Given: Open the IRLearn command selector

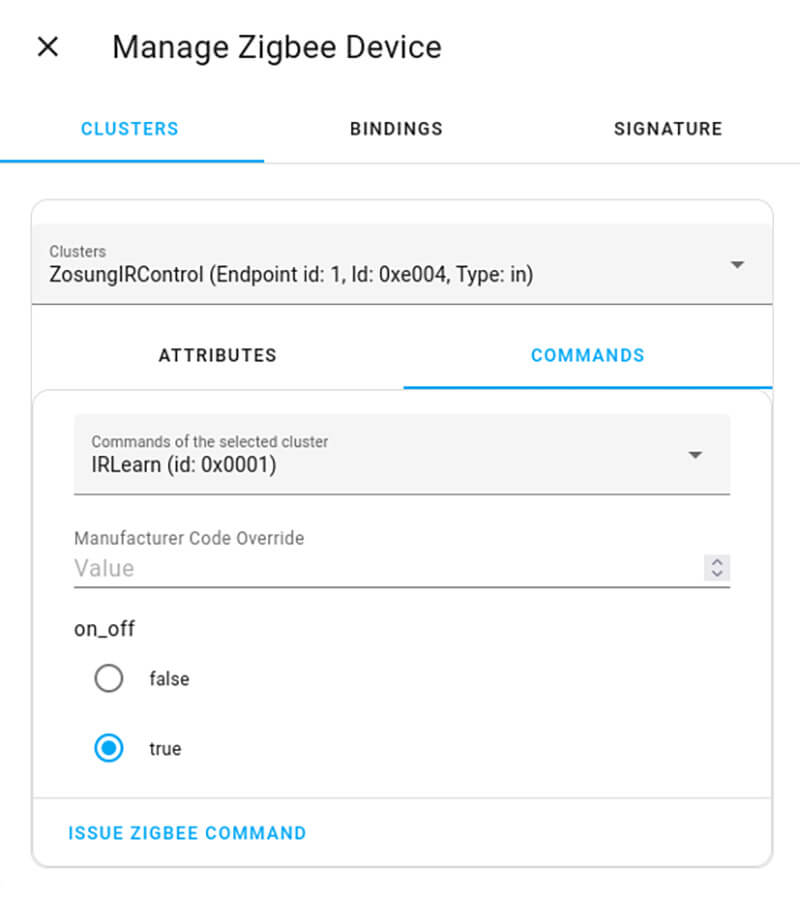Looking at the screenshot, I should click(x=380, y=455).
